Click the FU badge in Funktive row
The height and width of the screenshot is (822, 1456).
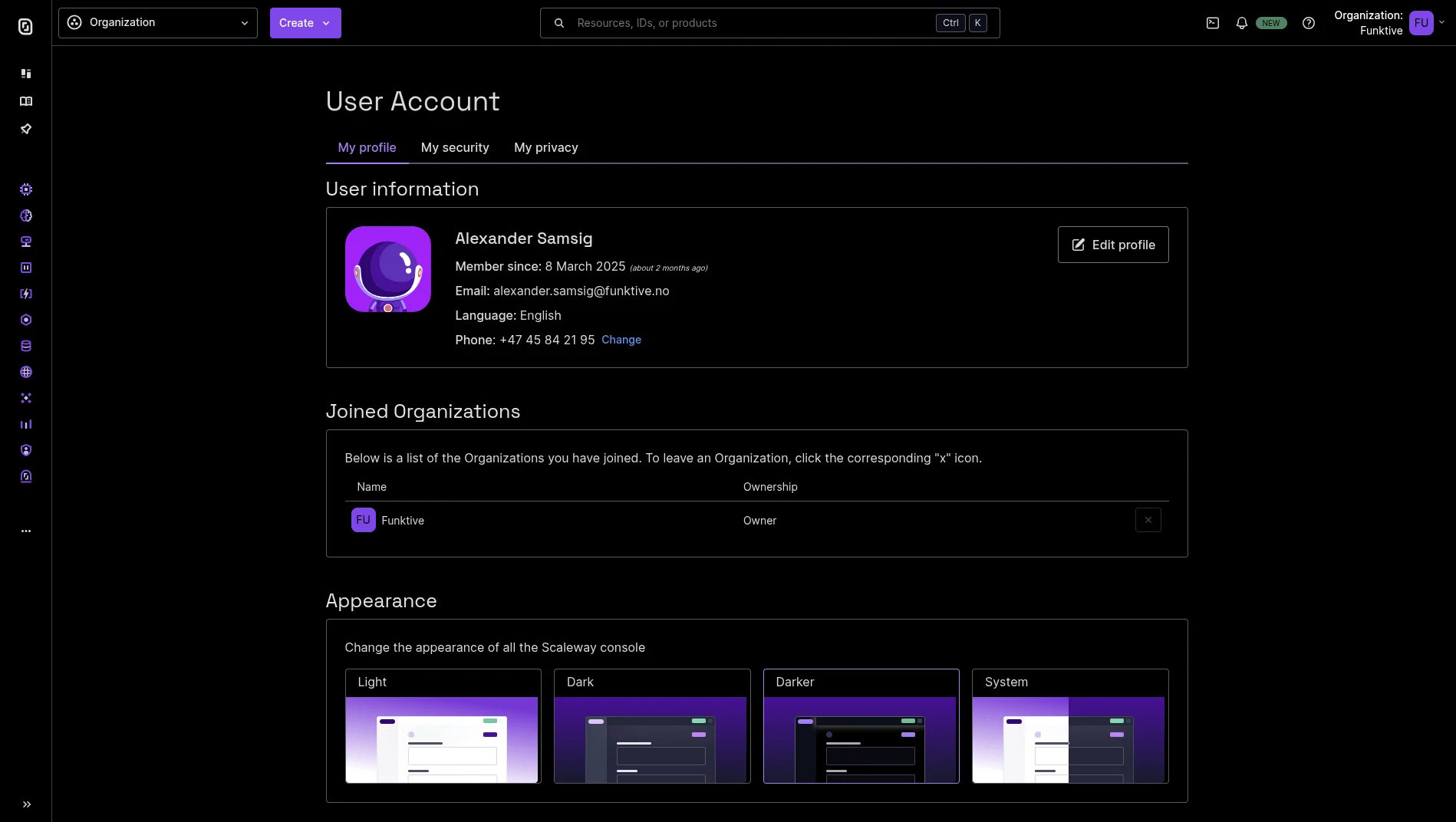(x=364, y=520)
